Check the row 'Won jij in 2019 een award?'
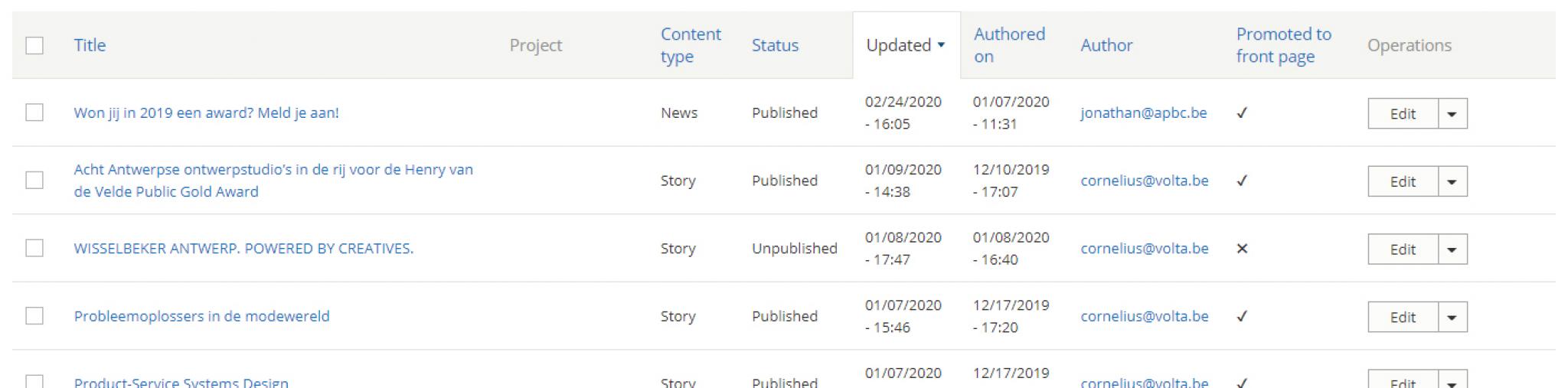 (34, 112)
